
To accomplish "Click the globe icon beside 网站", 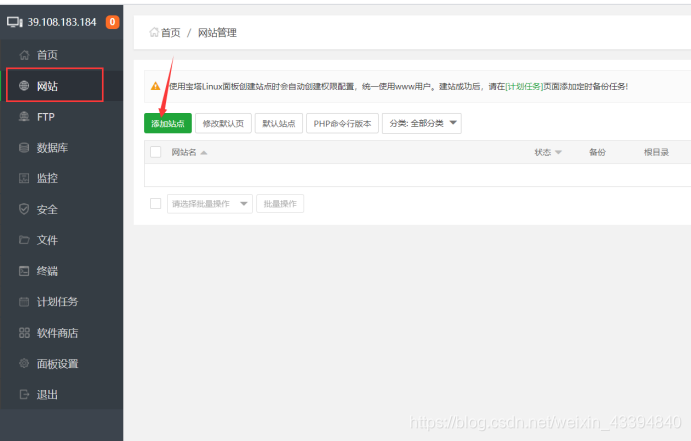I will tap(24, 86).
